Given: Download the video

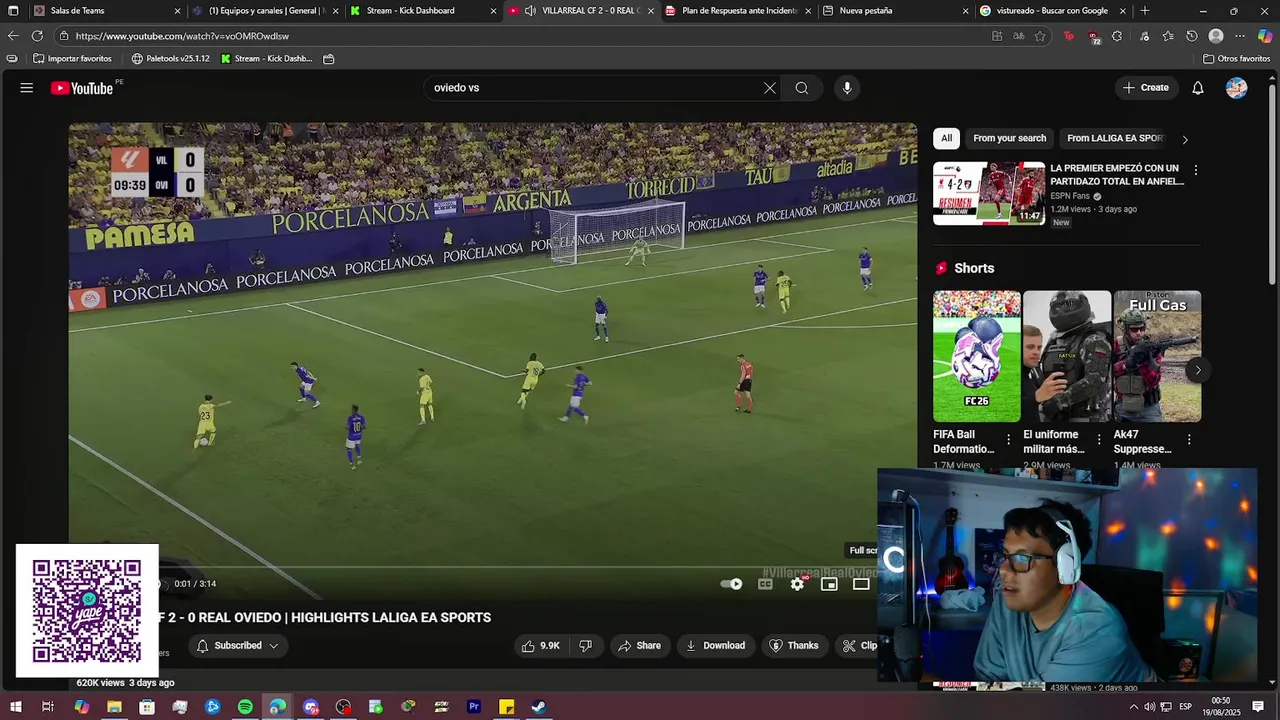Looking at the screenshot, I should [x=716, y=646].
